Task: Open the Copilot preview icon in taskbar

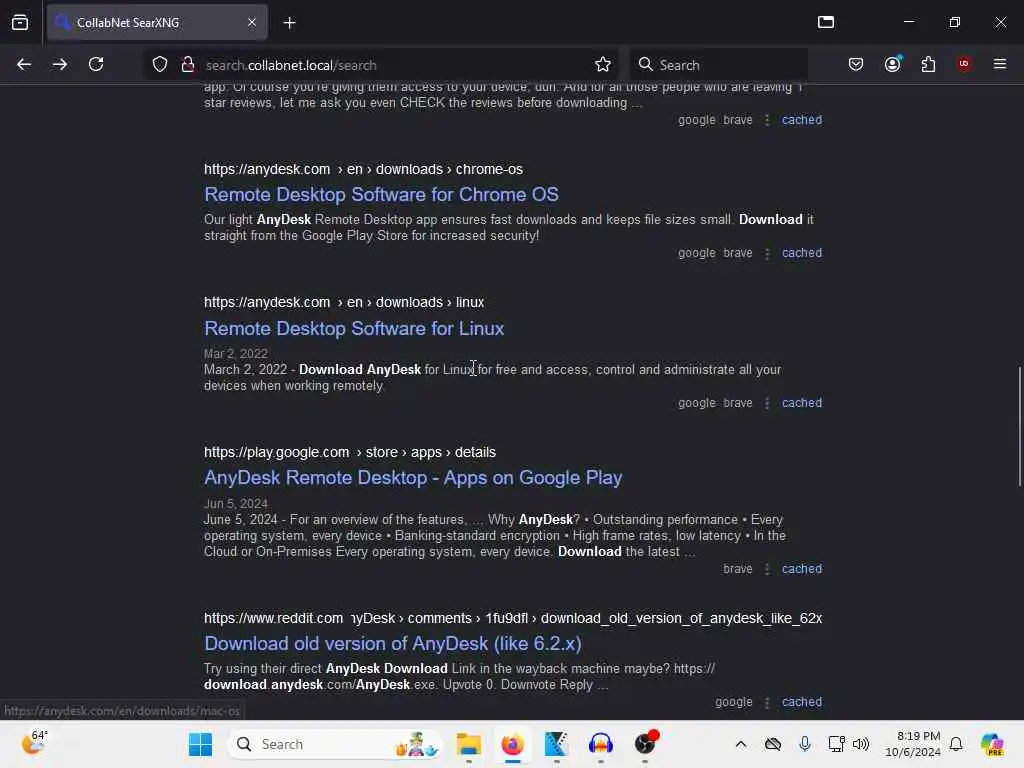Action: coord(992,744)
